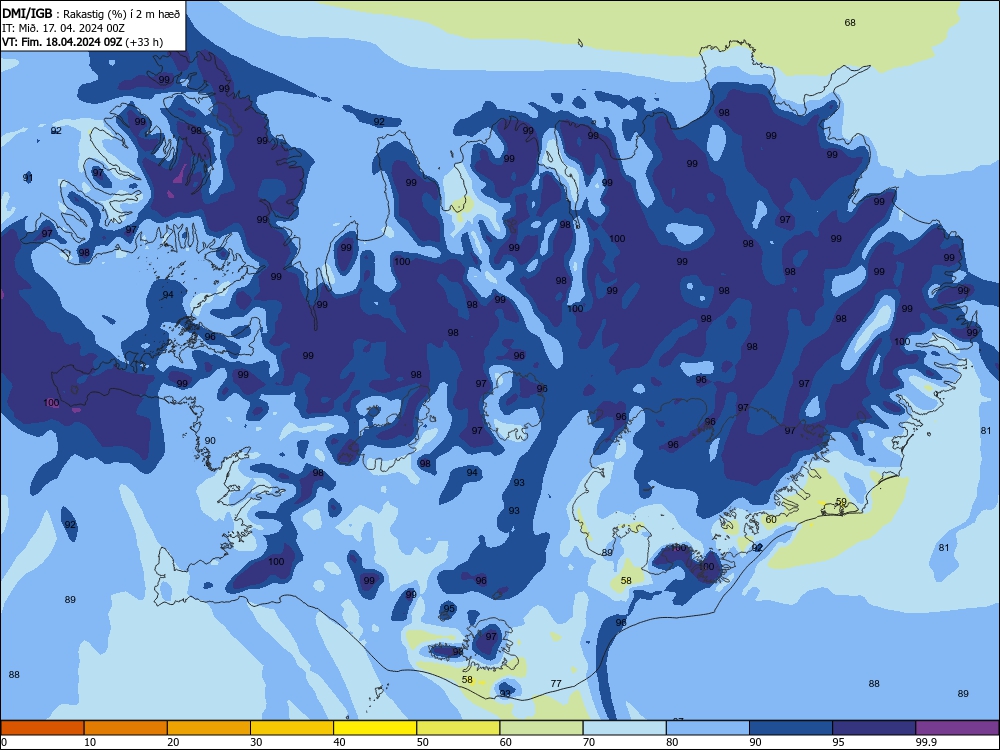Click the "90" humidity value on the map
Screen dimensions: 1000x750
[210, 441]
